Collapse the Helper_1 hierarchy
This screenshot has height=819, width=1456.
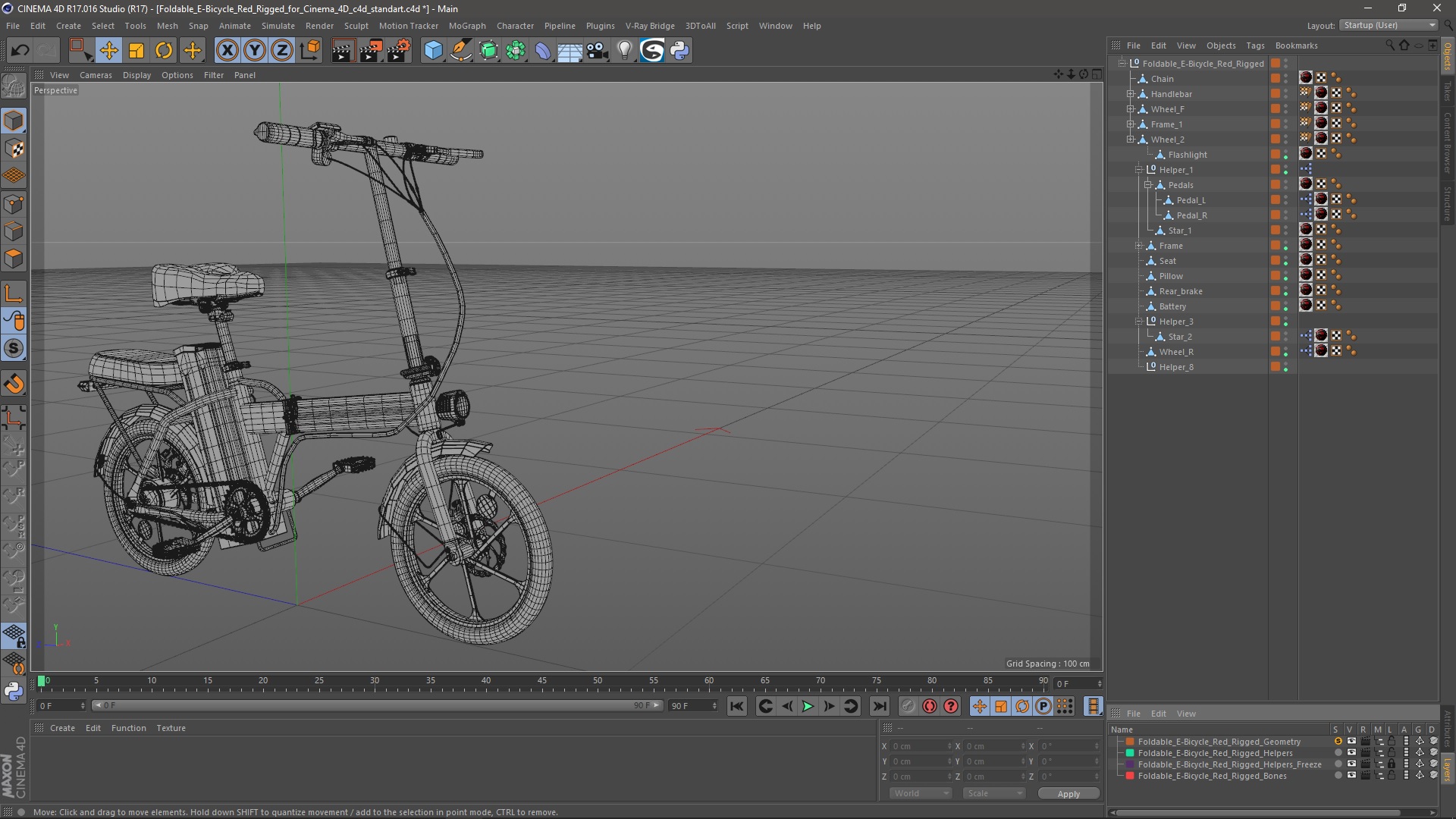[x=1138, y=170]
